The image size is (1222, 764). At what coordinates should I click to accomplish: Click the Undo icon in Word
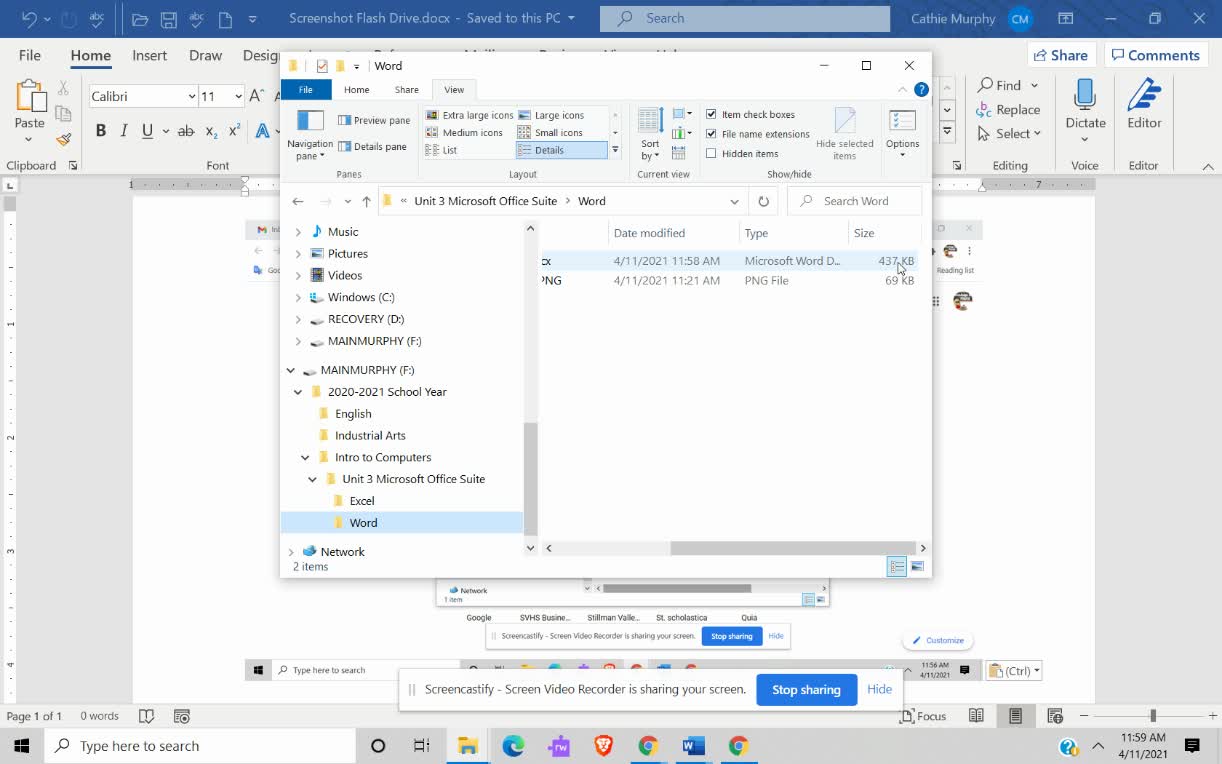tap(29, 19)
